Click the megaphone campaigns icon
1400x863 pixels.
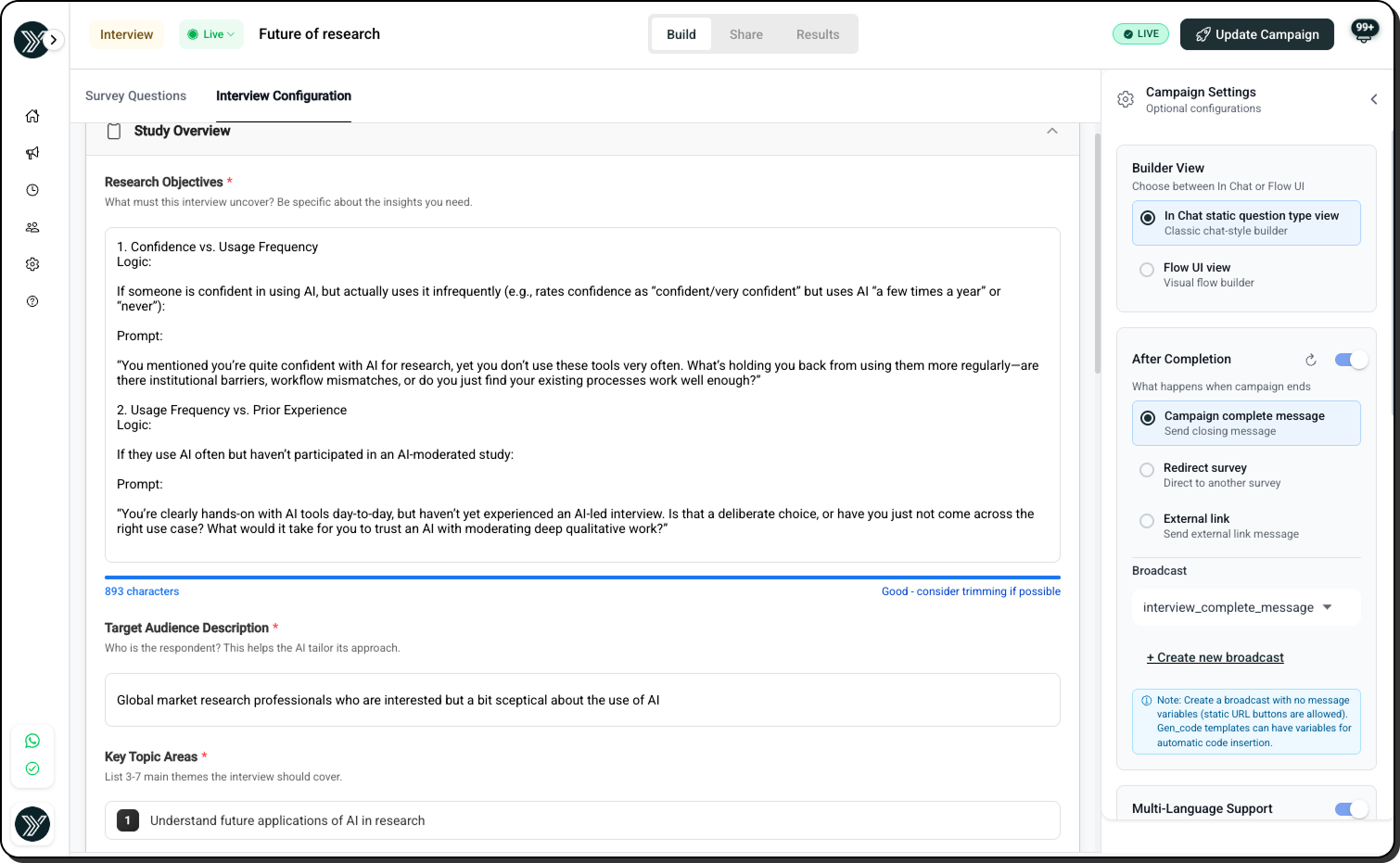tap(32, 153)
